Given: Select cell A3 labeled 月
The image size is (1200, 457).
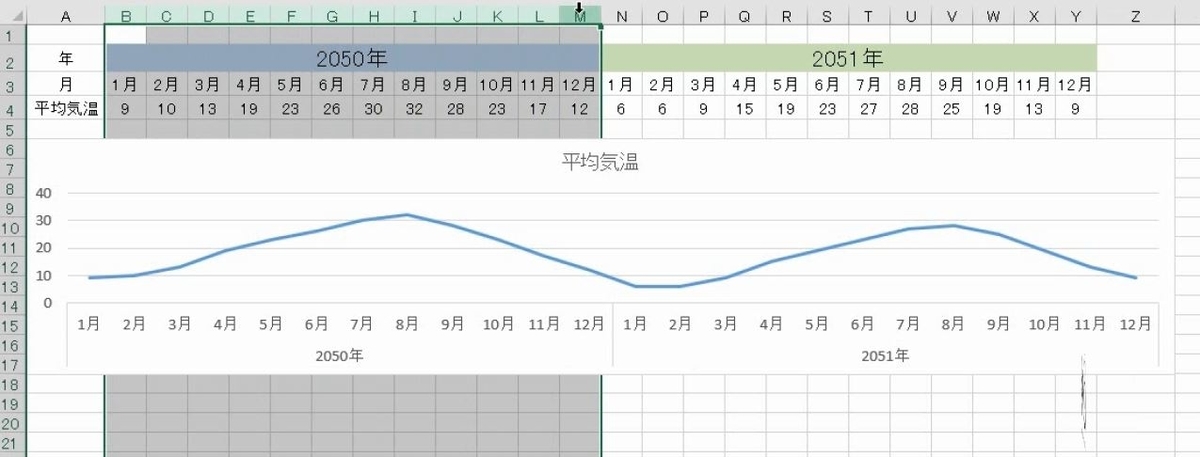Looking at the screenshot, I should [65, 84].
